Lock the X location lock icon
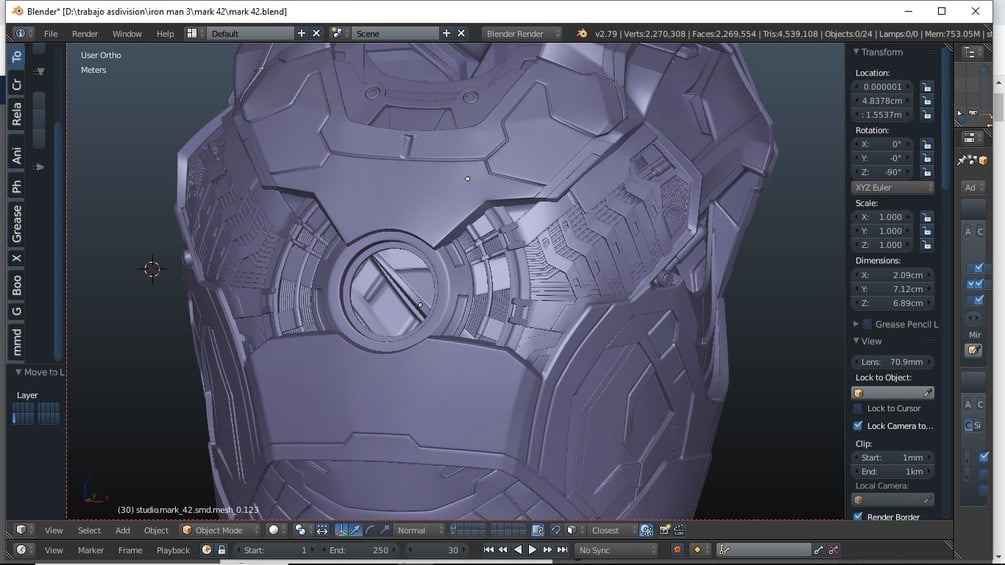1005x565 pixels. (927, 86)
